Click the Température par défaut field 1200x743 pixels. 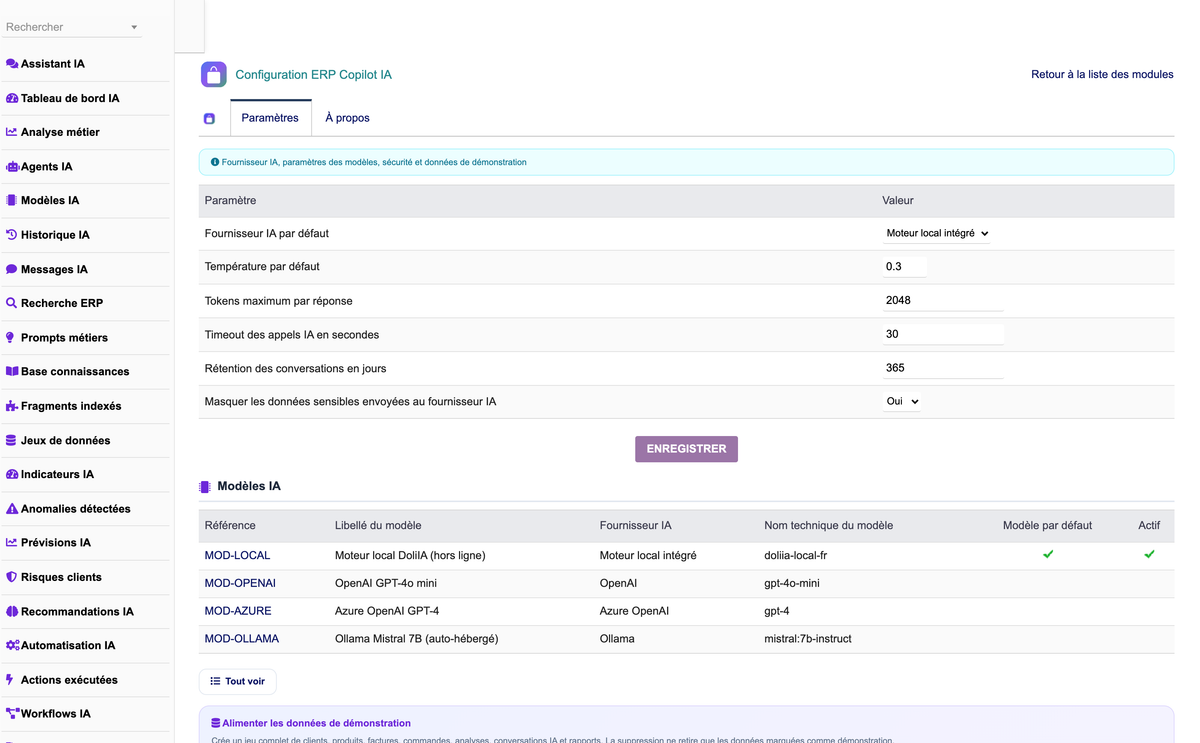905,267
